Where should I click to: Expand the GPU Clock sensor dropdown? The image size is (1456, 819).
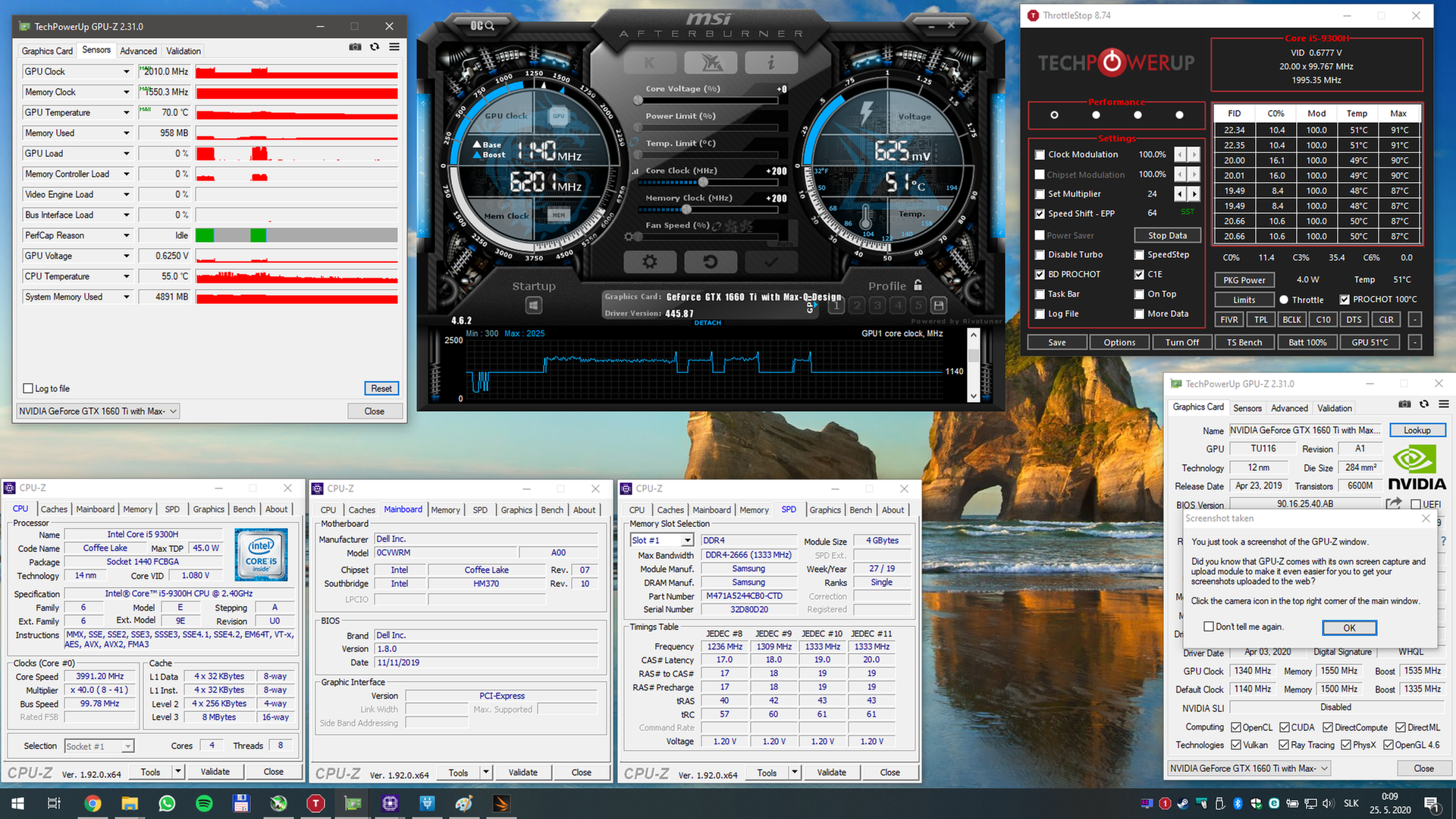coord(127,72)
